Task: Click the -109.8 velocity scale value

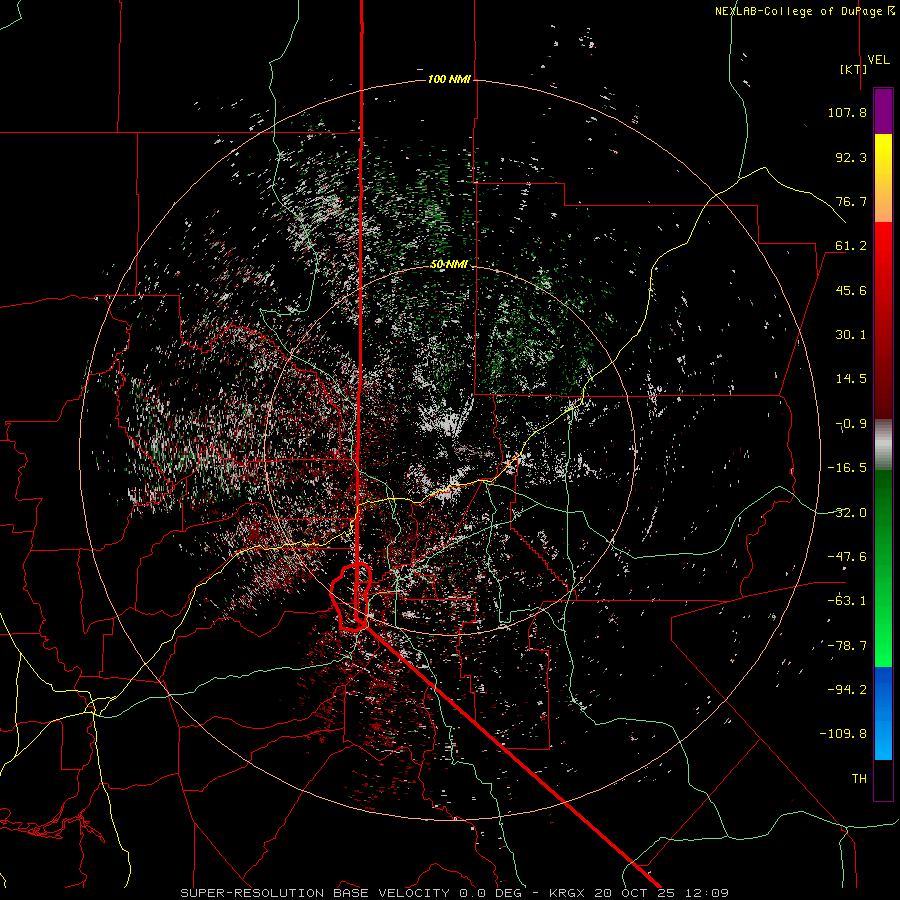Action: (843, 734)
